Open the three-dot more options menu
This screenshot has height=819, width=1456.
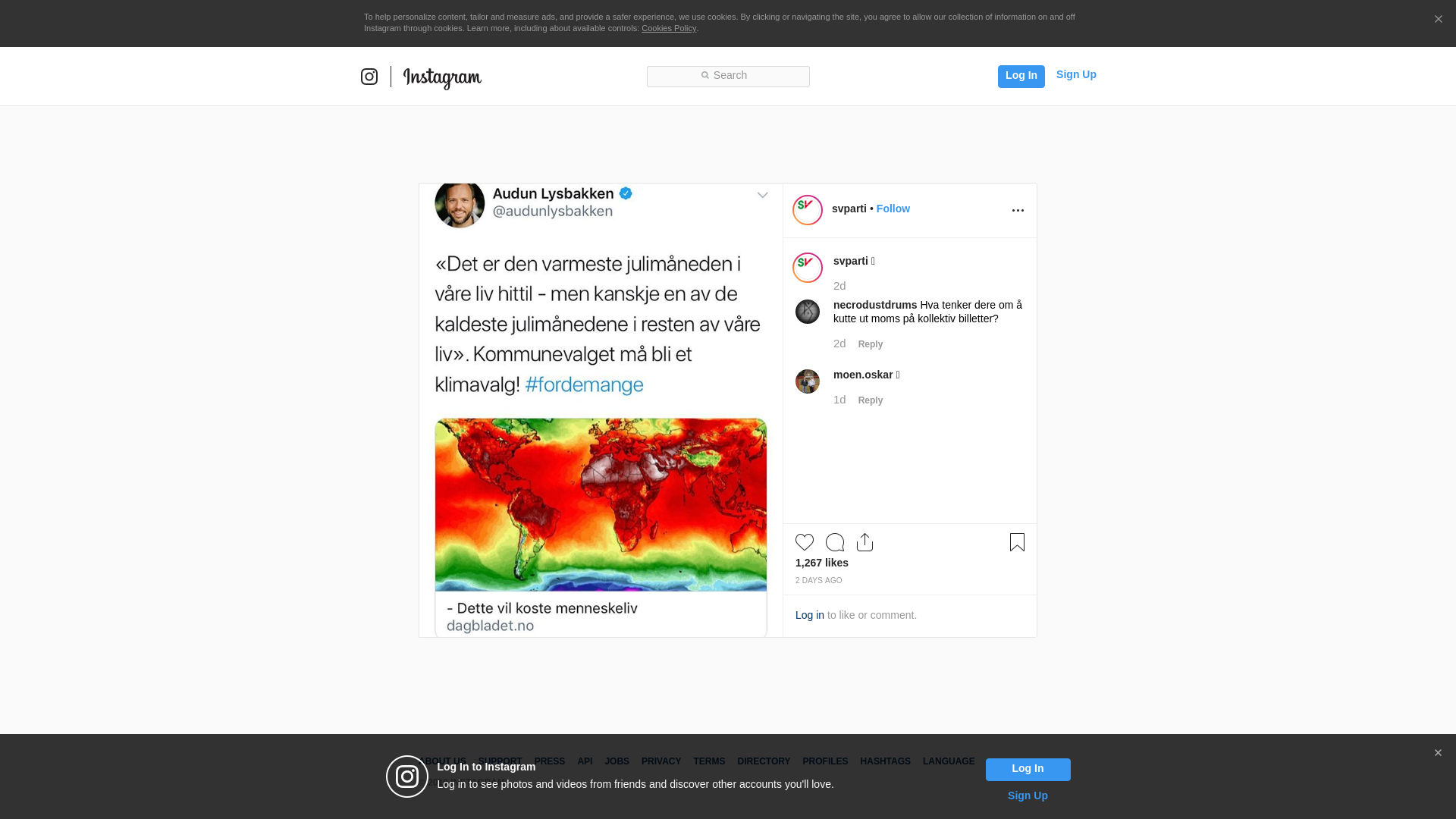[1018, 210]
